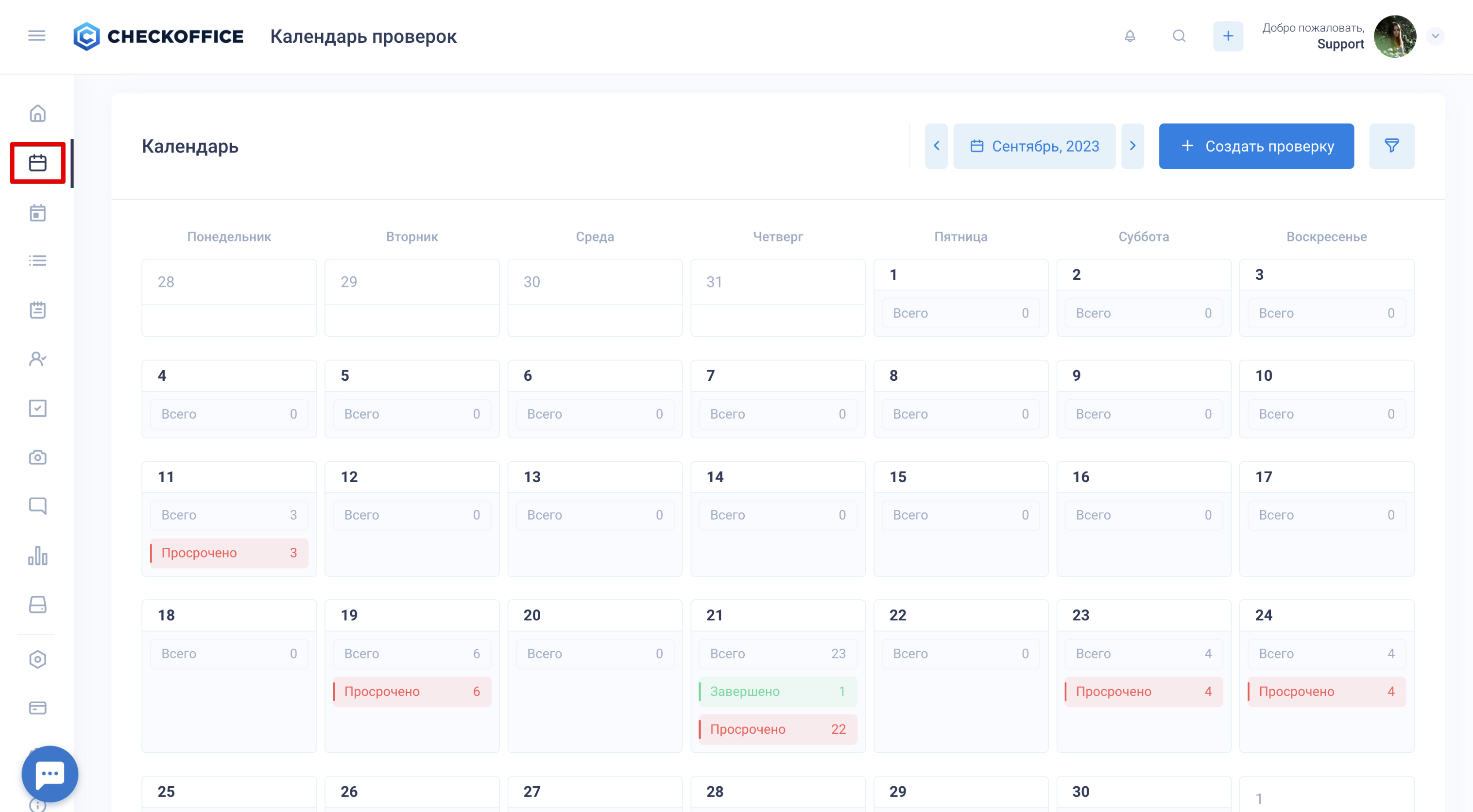Open the camera sidebar section
This screenshot has height=812, width=1473.
[38, 457]
